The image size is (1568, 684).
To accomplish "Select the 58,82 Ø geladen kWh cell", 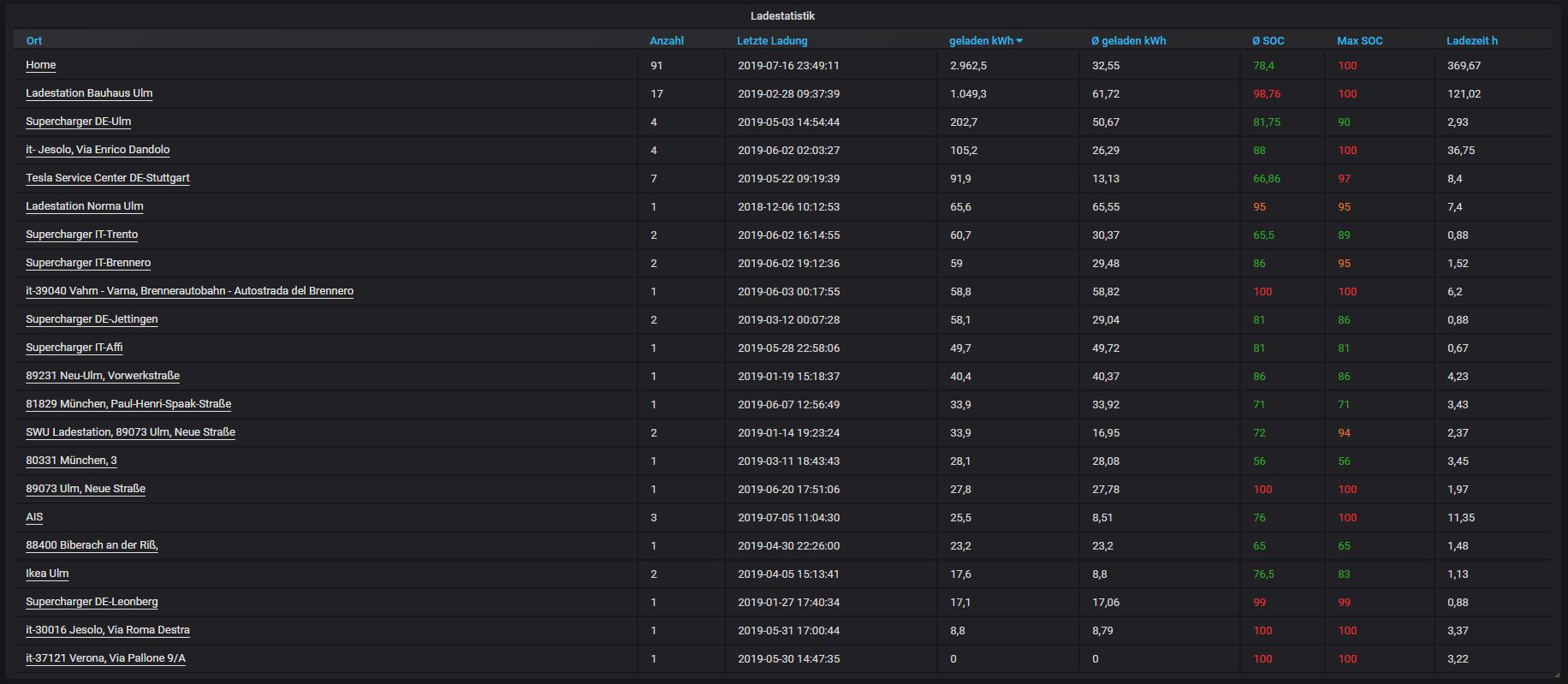I will [x=1106, y=291].
